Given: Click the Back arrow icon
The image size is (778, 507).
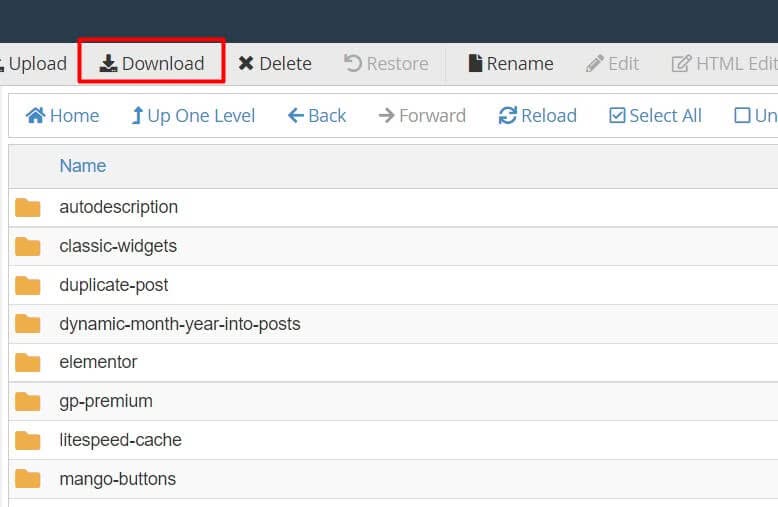Looking at the screenshot, I should [296, 116].
